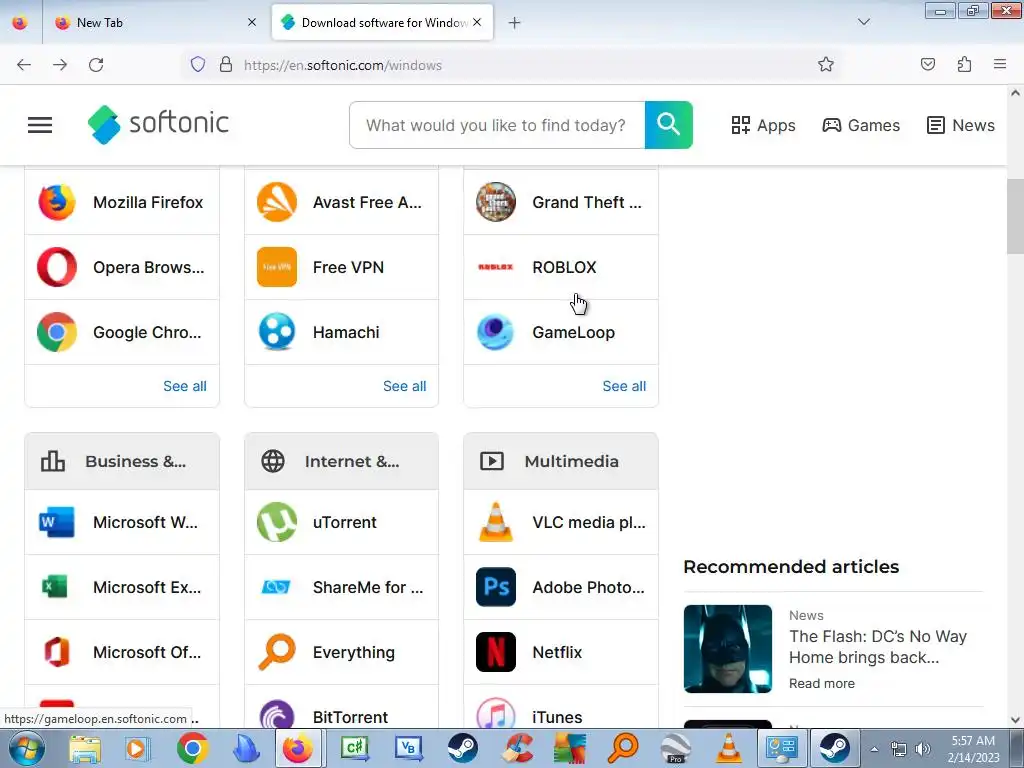
Task: Click the Mozilla Firefox app icon
Action: click(x=57, y=202)
